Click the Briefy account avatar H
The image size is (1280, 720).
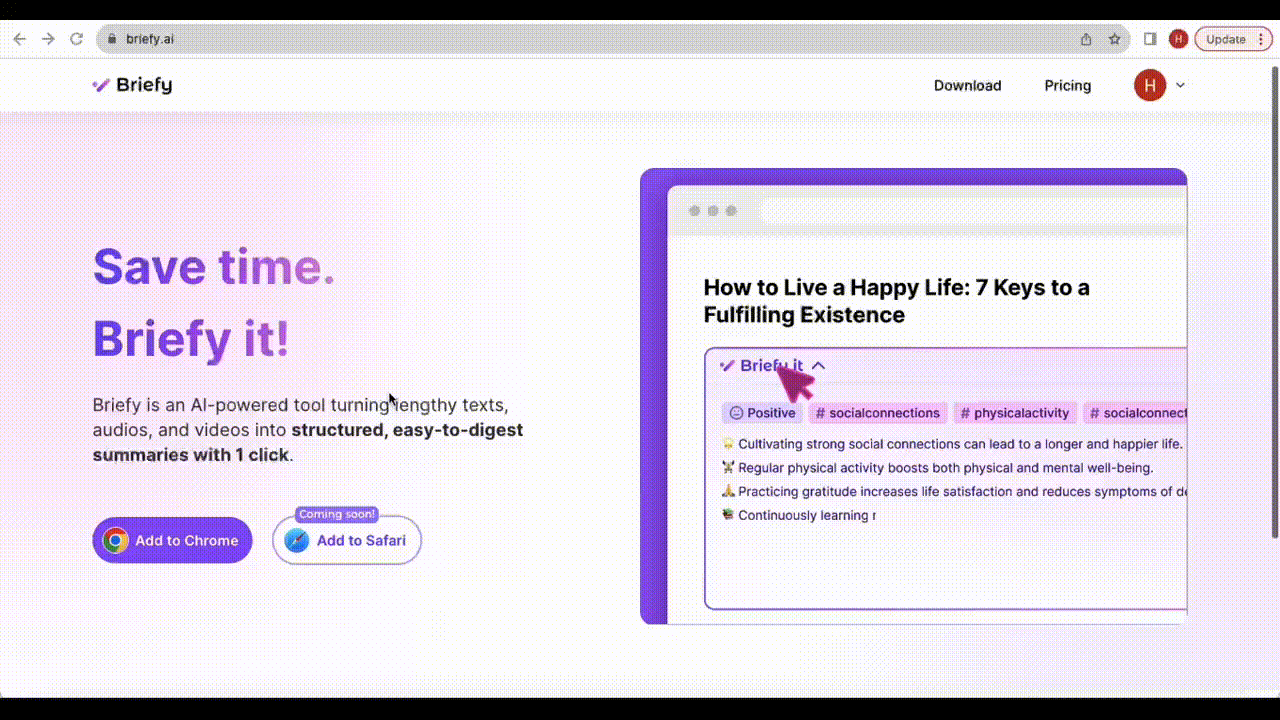click(x=1150, y=85)
